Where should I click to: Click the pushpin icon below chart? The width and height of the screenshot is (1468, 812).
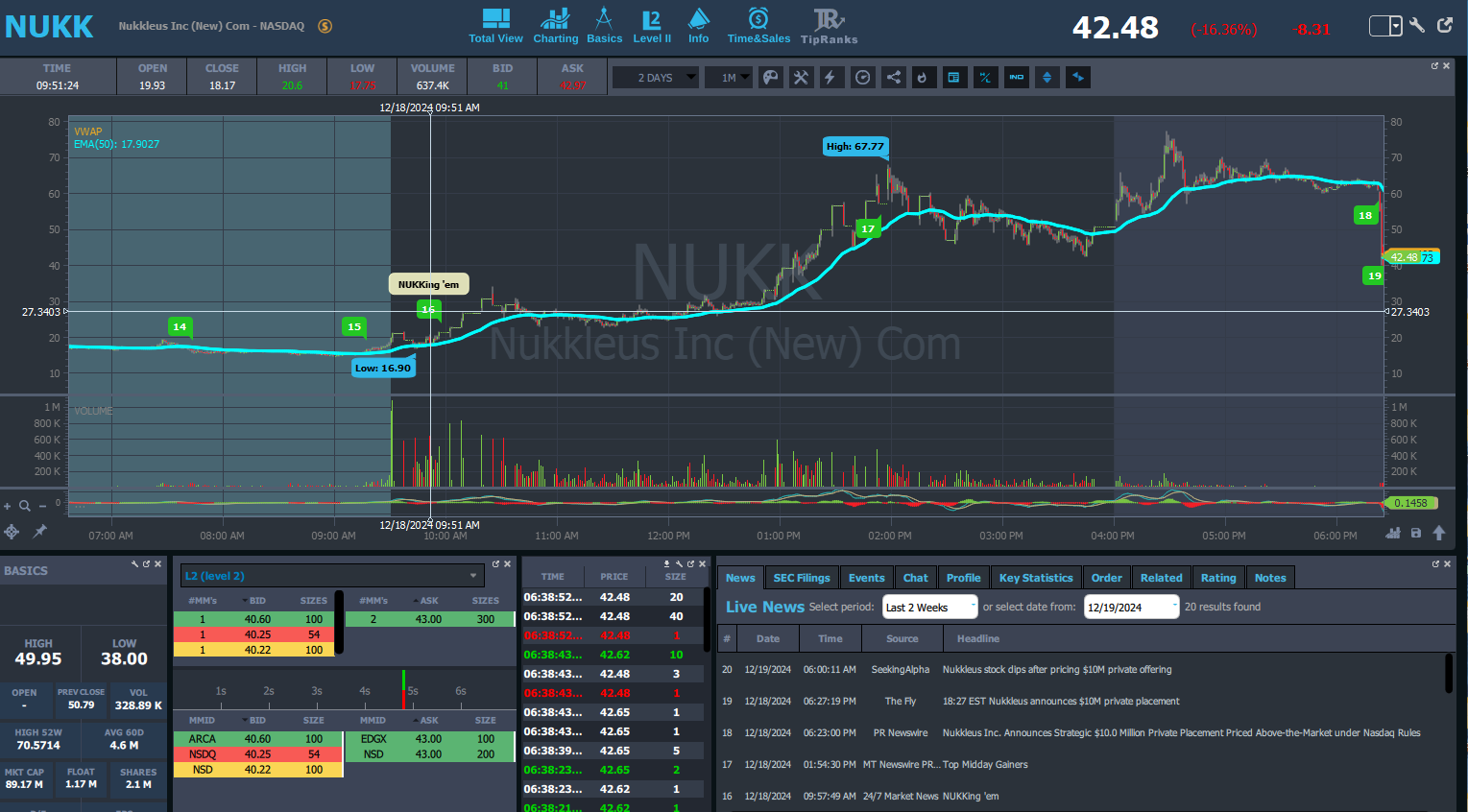(40, 531)
